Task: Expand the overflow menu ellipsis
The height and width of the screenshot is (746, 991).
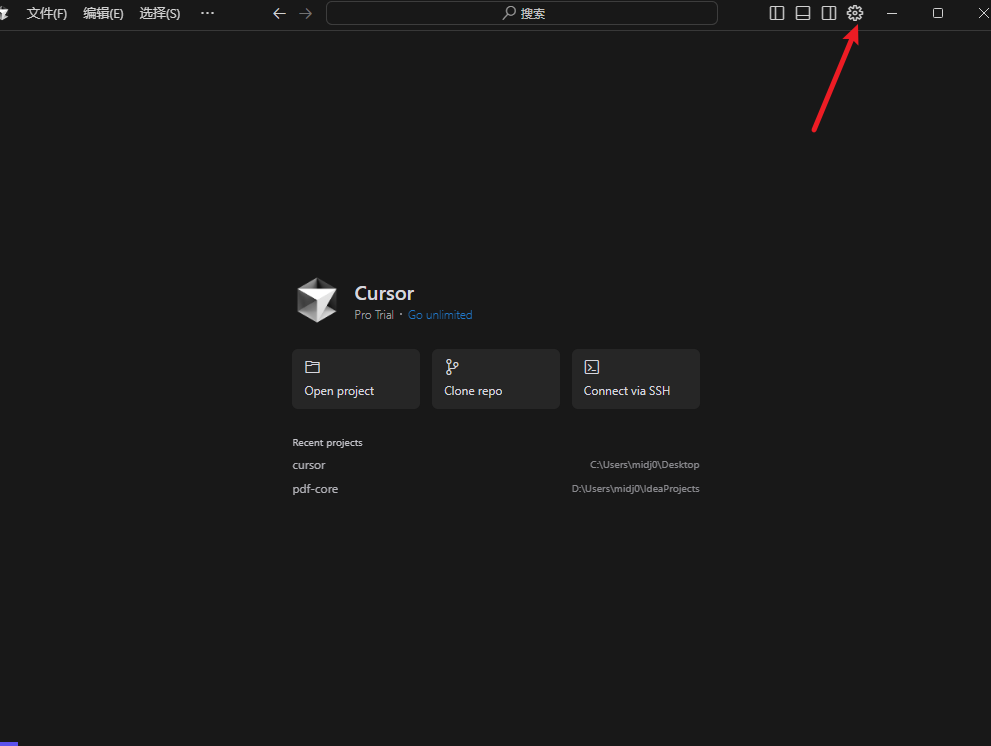Action: pyautogui.click(x=207, y=13)
